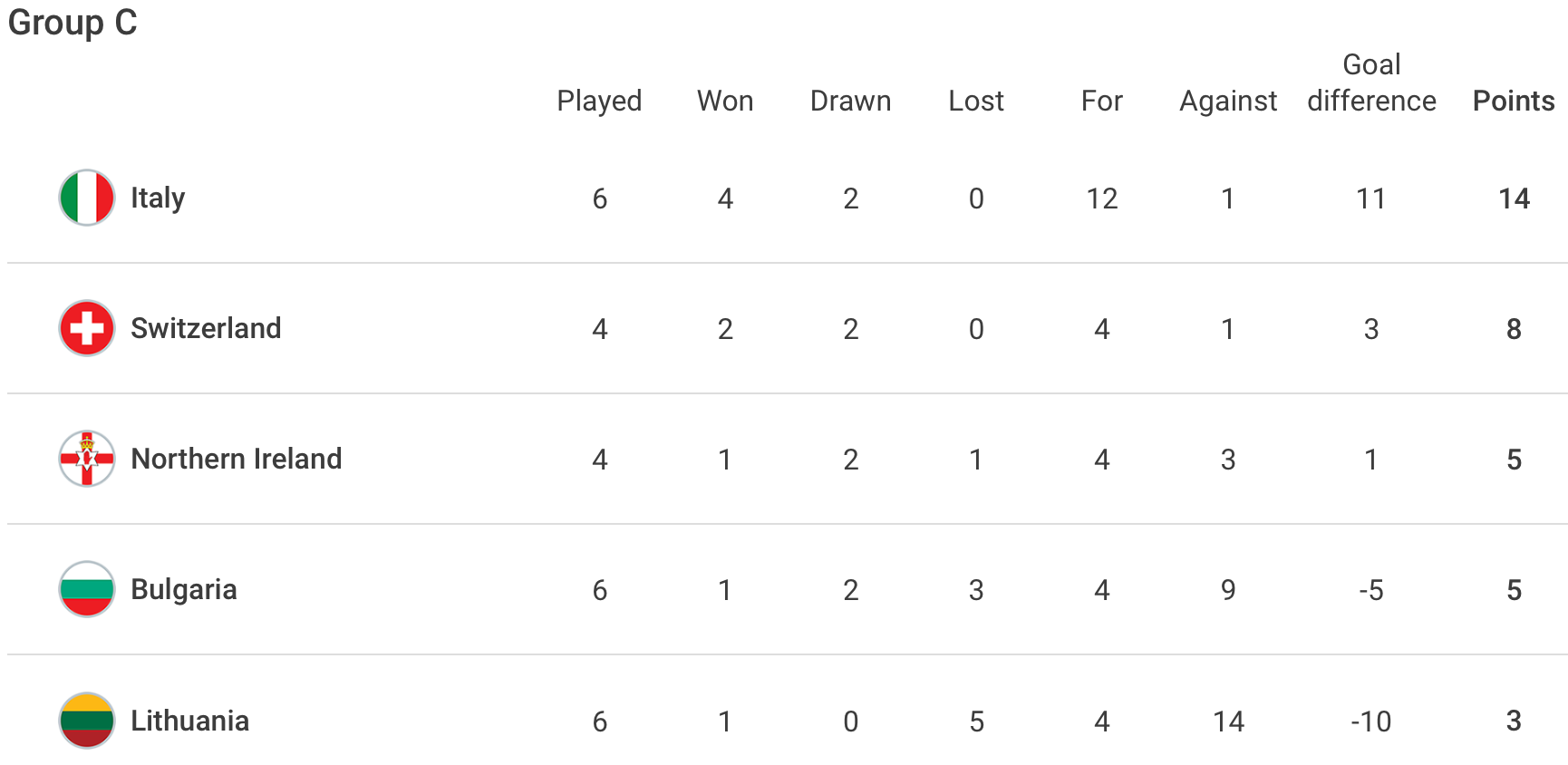Open the Northern Ireland team link
The height and width of the screenshot is (765, 1568).
pyautogui.click(x=237, y=459)
